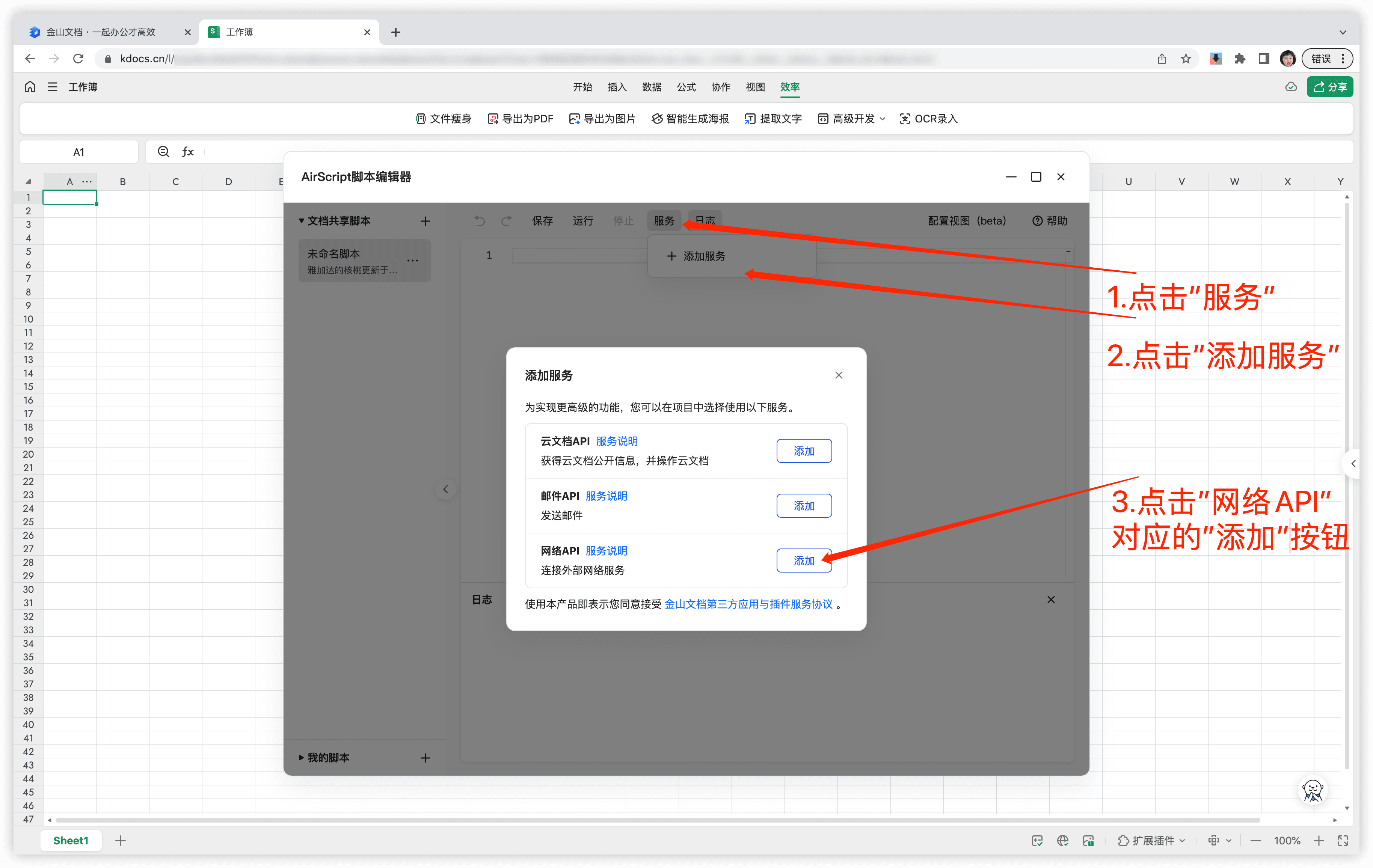
Task: Click the OCR录入 toolbar icon
Action: [x=904, y=119]
